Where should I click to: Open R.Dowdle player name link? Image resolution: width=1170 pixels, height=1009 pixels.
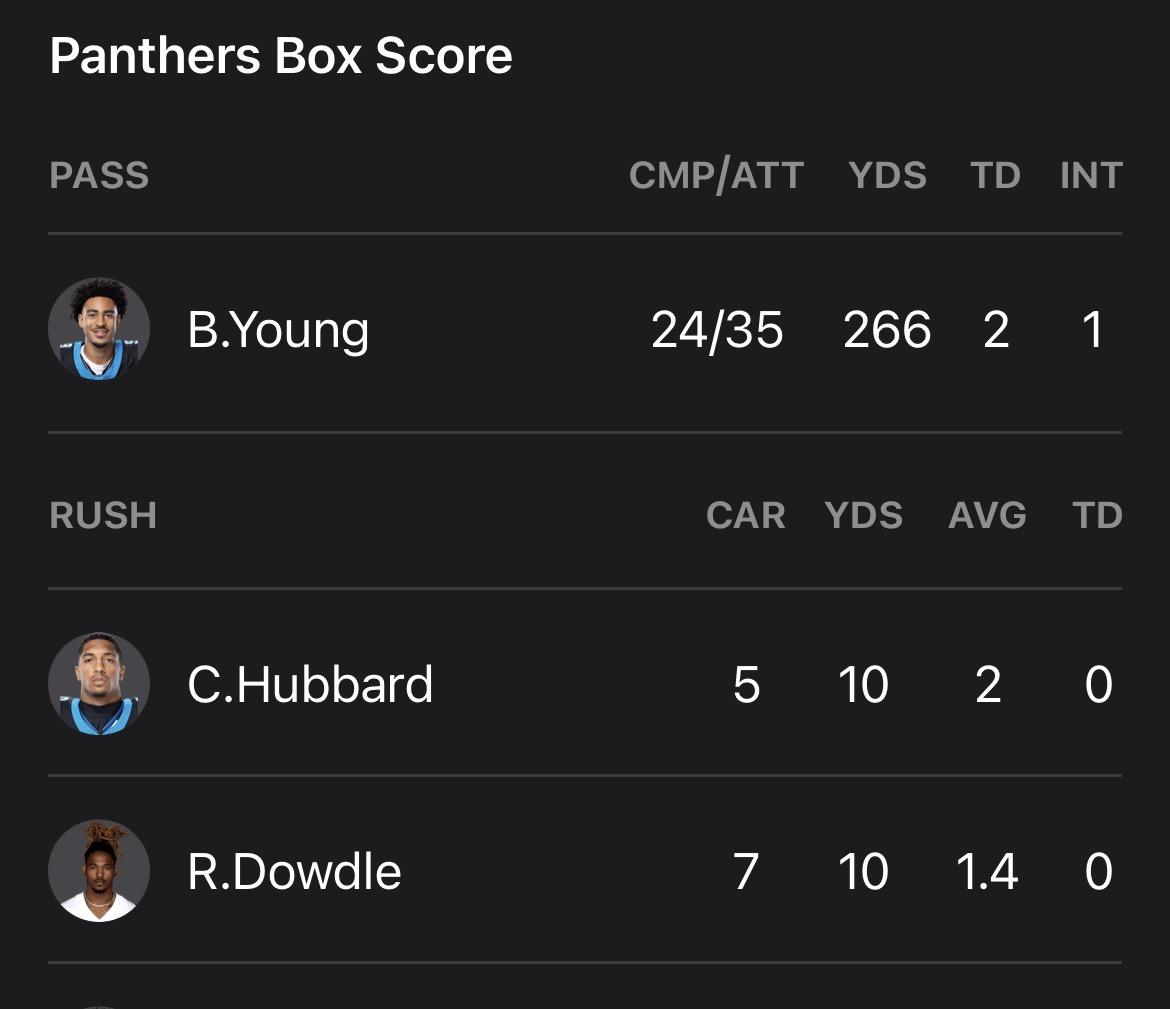coord(294,871)
